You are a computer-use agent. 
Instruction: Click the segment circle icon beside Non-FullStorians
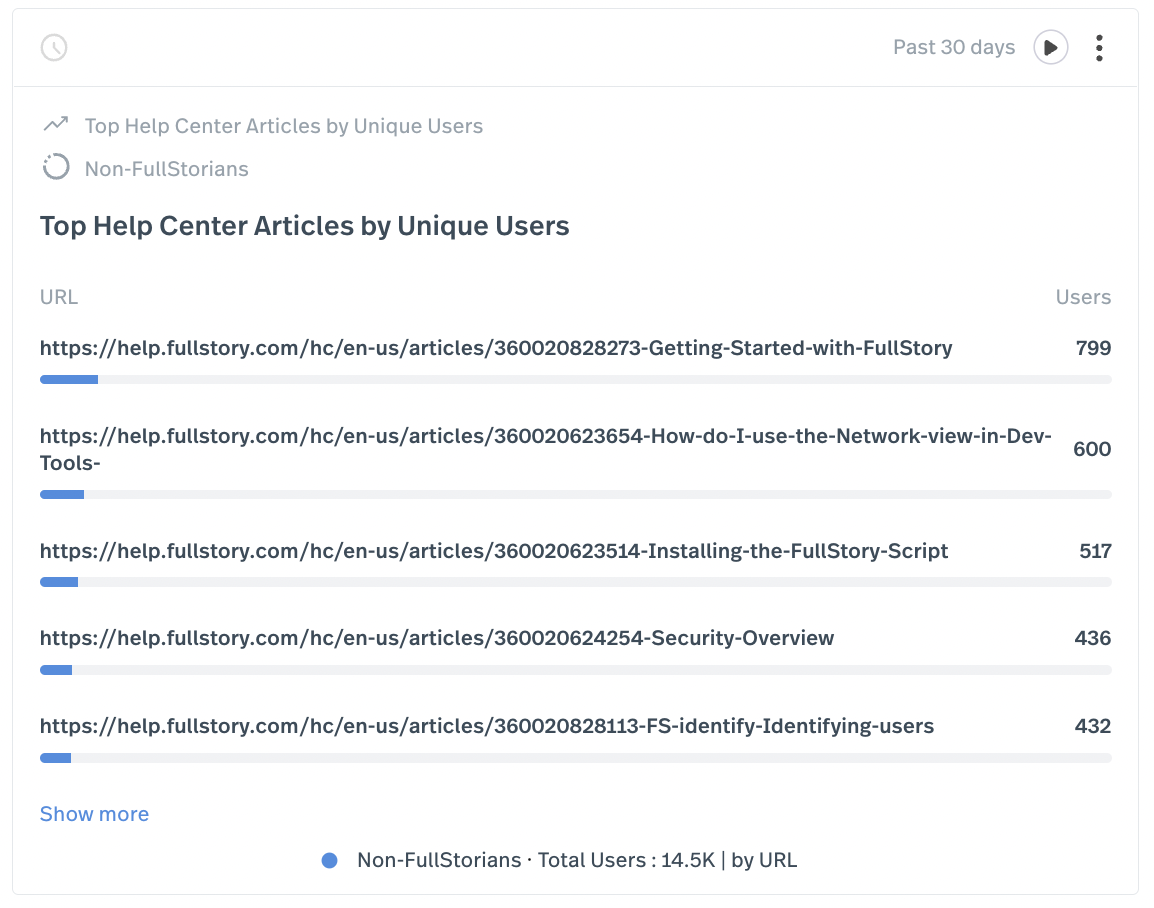(56, 168)
